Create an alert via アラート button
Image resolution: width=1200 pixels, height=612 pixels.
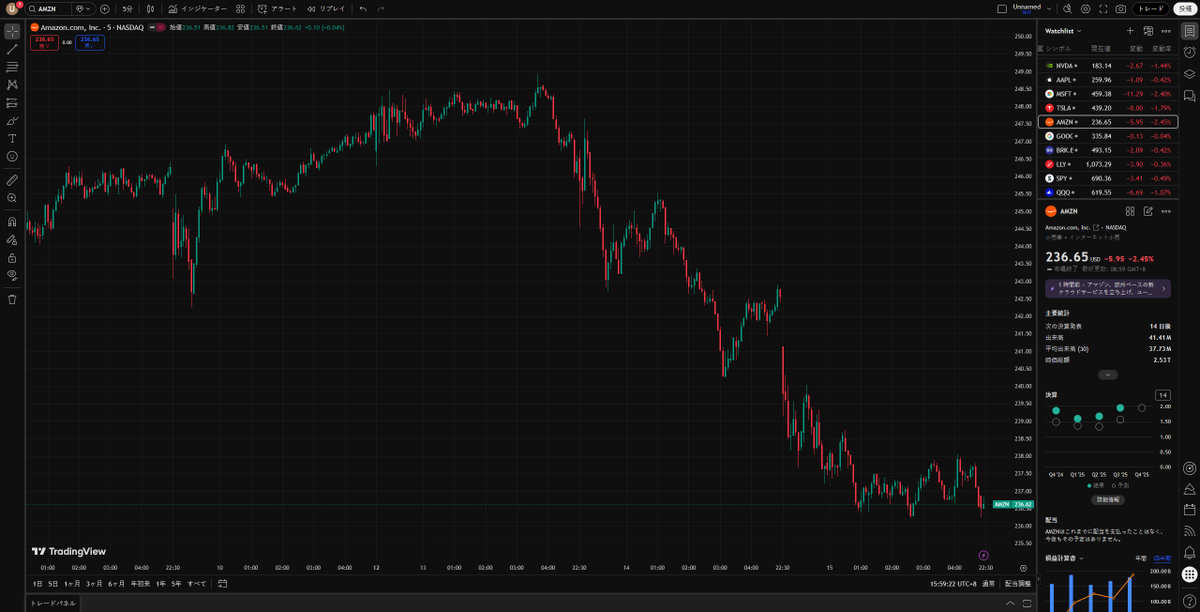click(278, 8)
